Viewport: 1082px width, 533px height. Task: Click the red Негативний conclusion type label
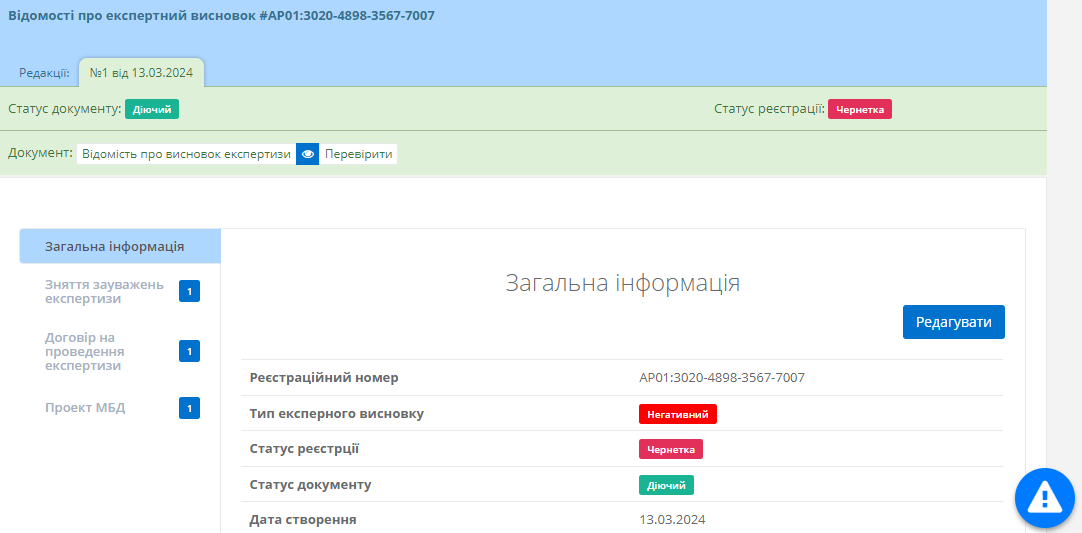point(677,414)
